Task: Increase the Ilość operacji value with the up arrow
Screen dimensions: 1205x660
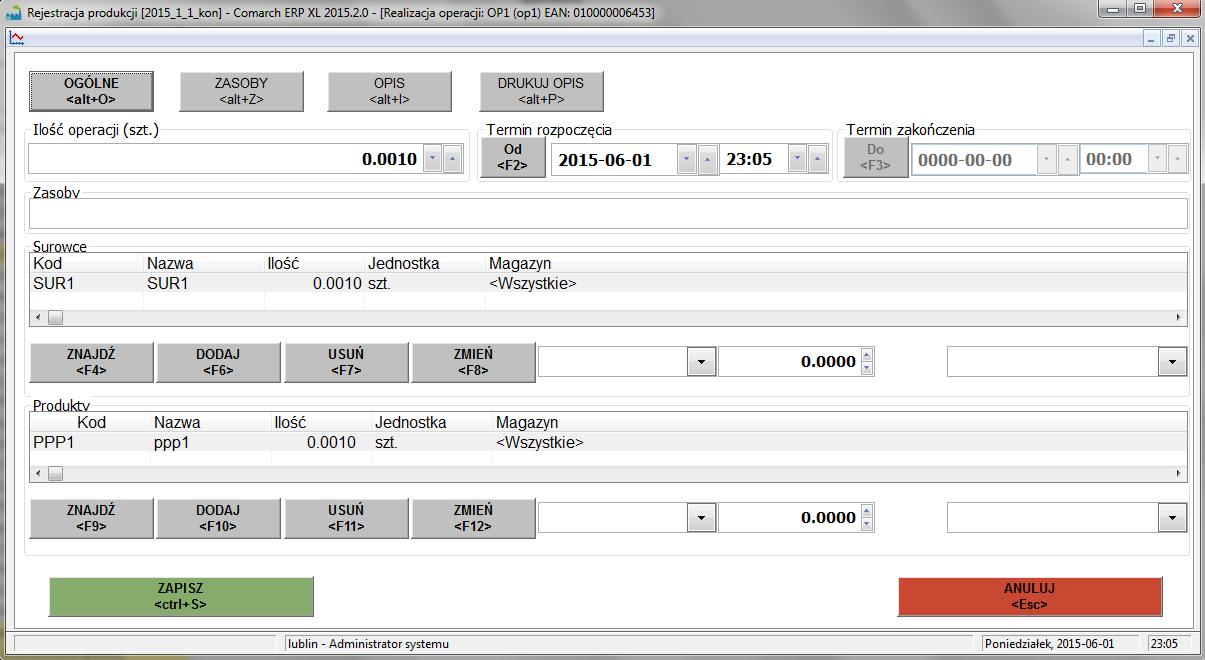Action: point(453,159)
